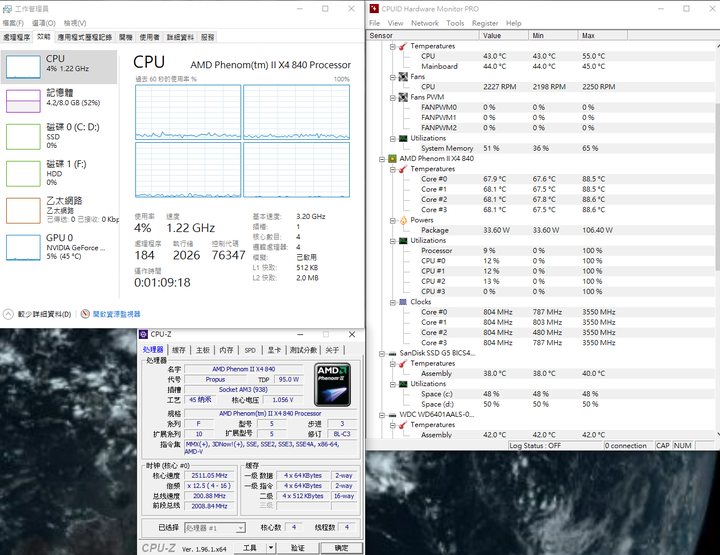Switch to the 詳細資料 tab in Task Manager
Image resolution: width=720 pixels, height=555 pixels.
coord(180,37)
